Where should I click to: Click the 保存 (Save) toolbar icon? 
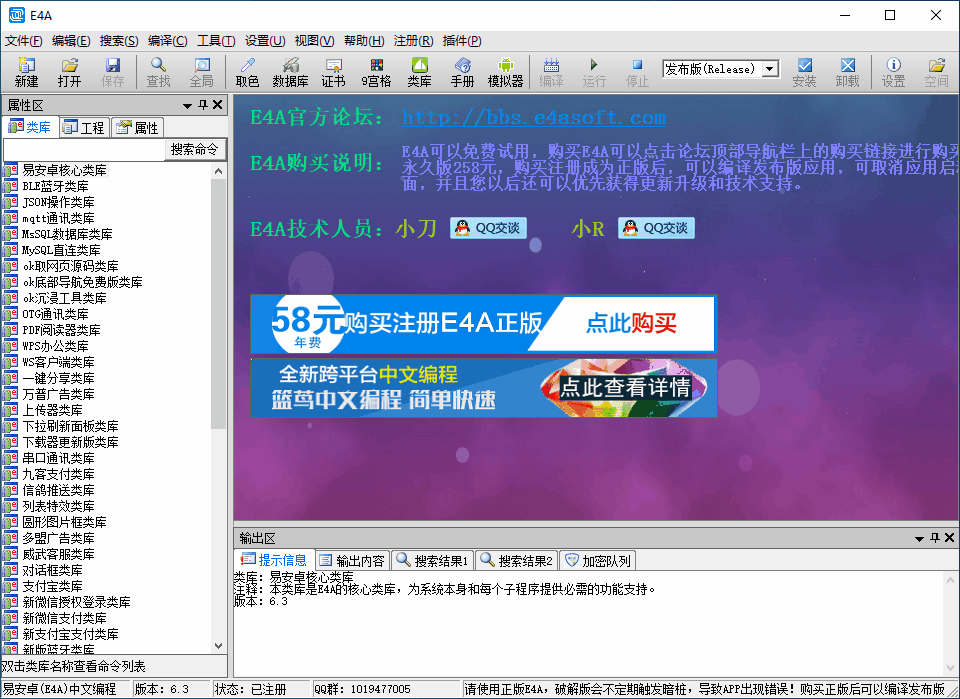(x=113, y=72)
